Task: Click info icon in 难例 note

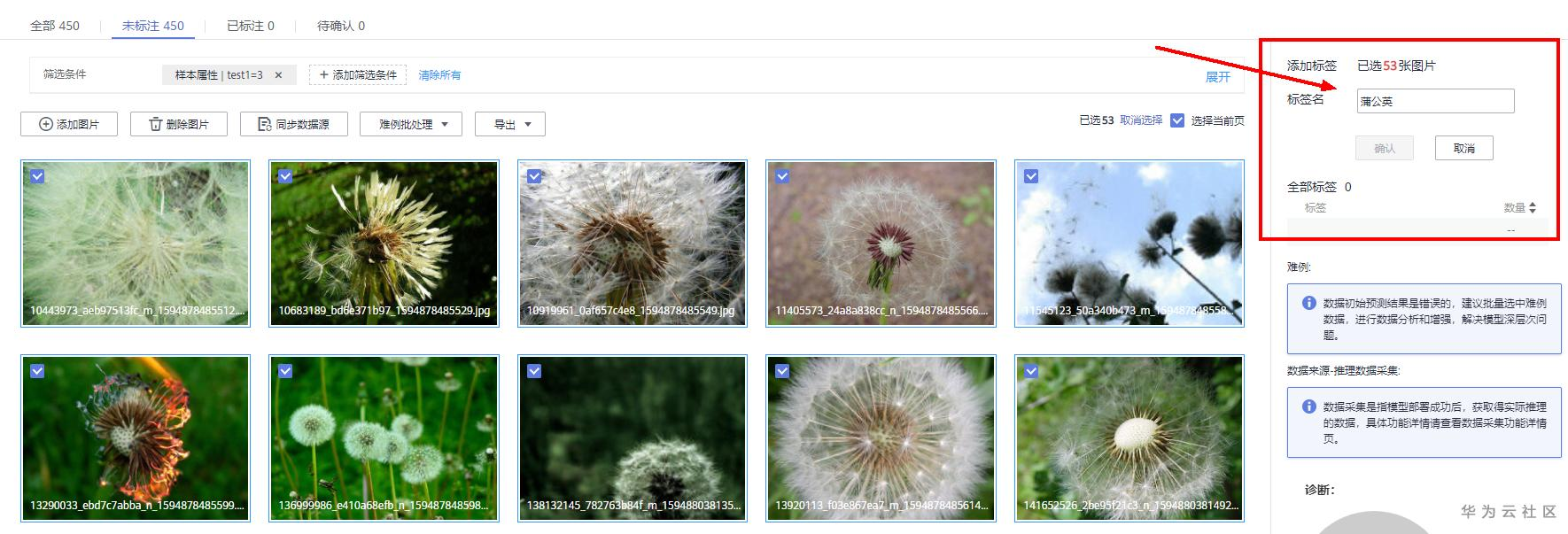Action: 1308,303
